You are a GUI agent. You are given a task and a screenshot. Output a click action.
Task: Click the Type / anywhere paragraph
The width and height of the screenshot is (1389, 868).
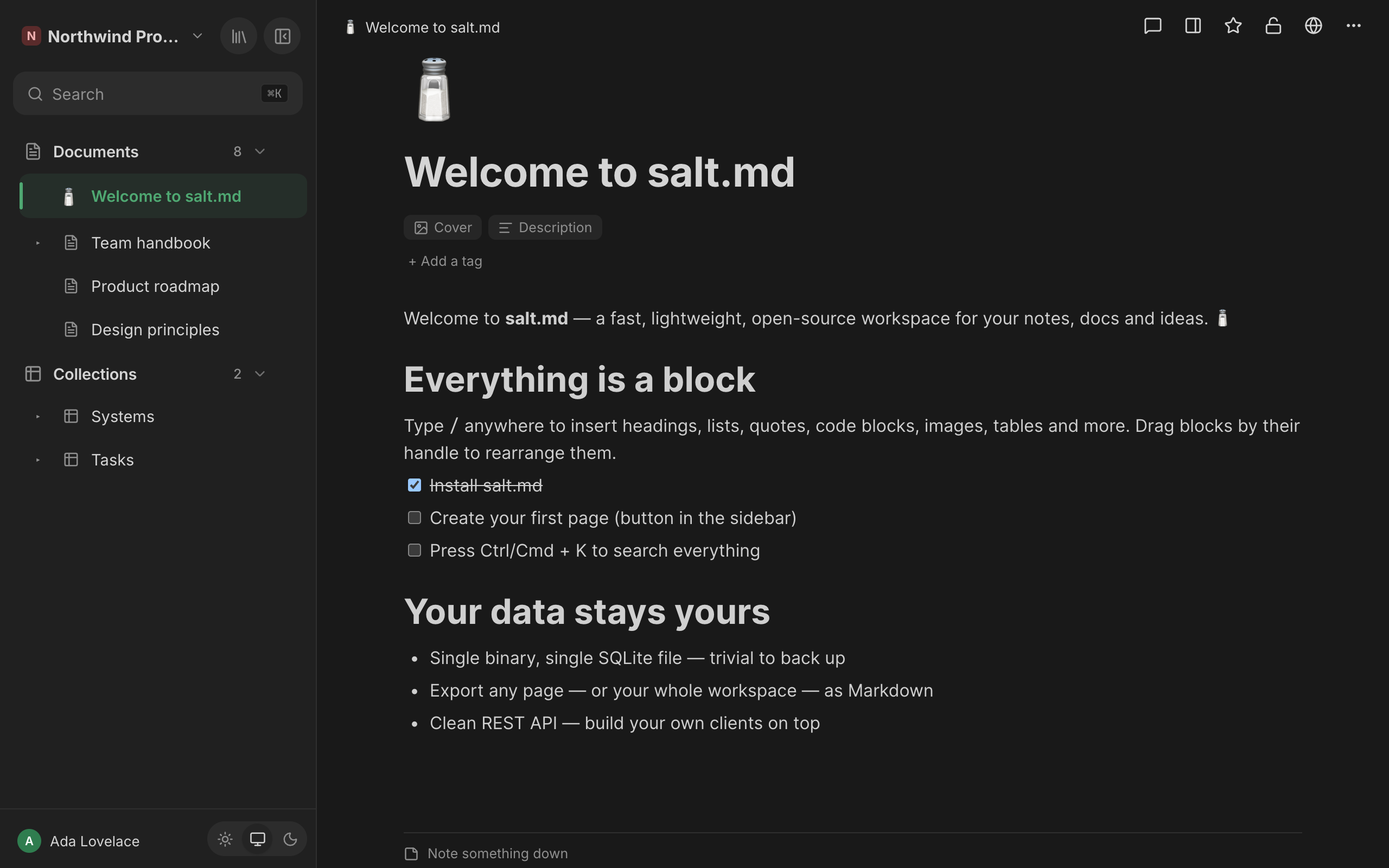click(852, 440)
